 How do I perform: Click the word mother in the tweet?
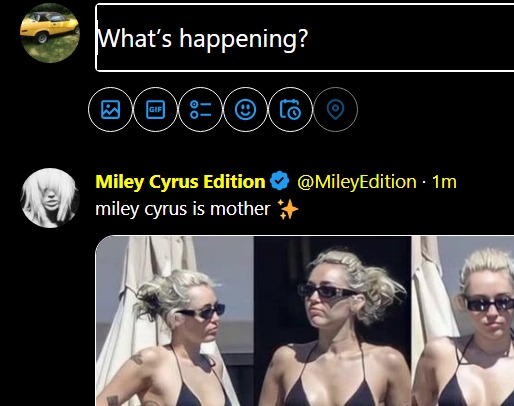tap(240, 209)
